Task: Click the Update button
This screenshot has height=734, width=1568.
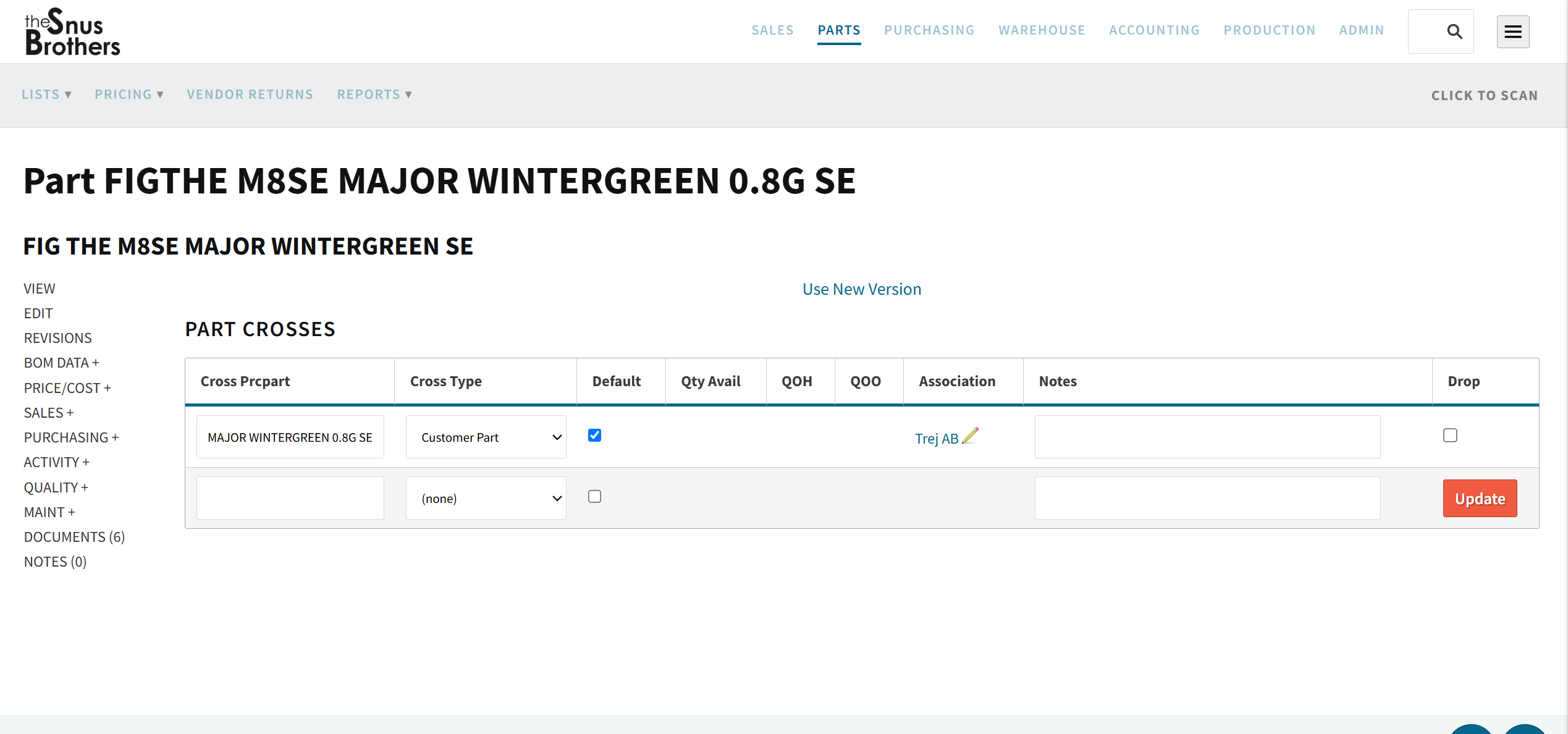Action: point(1480,499)
